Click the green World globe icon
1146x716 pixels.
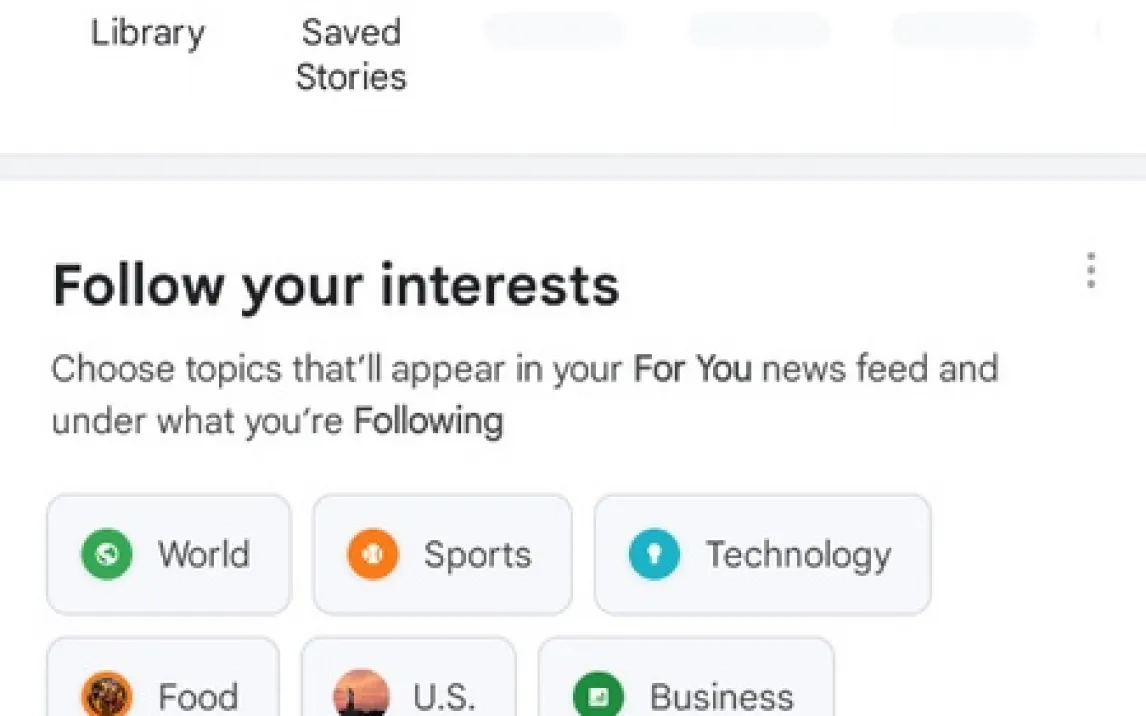pos(106,554)
